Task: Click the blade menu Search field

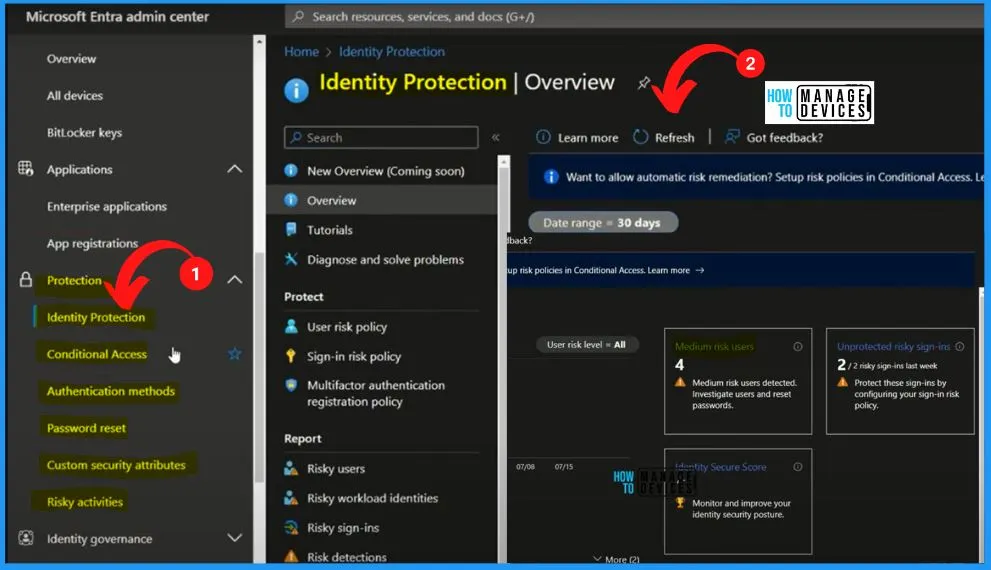Action: point(381,137)
